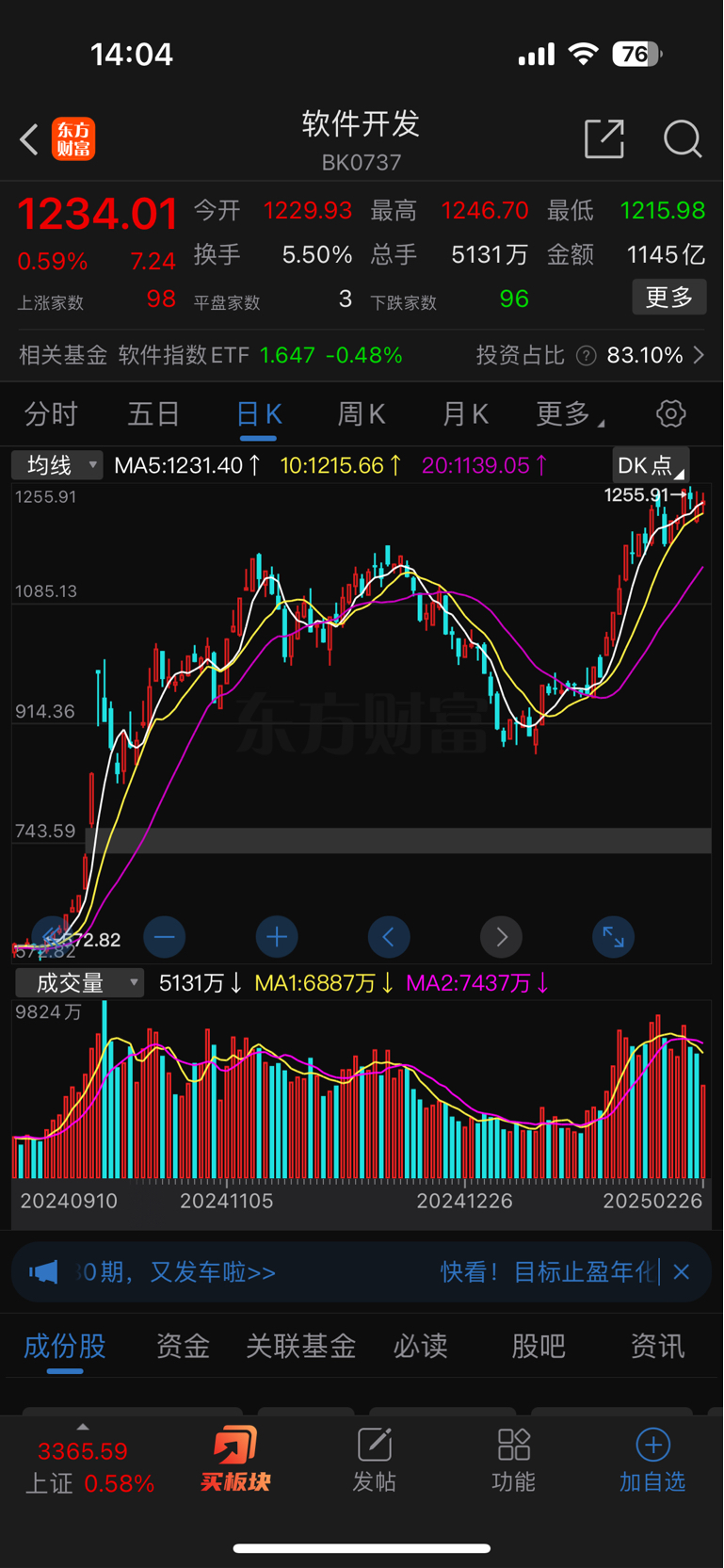The width and height of the screenshot is (724, 1568).
Task: Zoom in chart with plus icon
Action: tap(277, 937)
